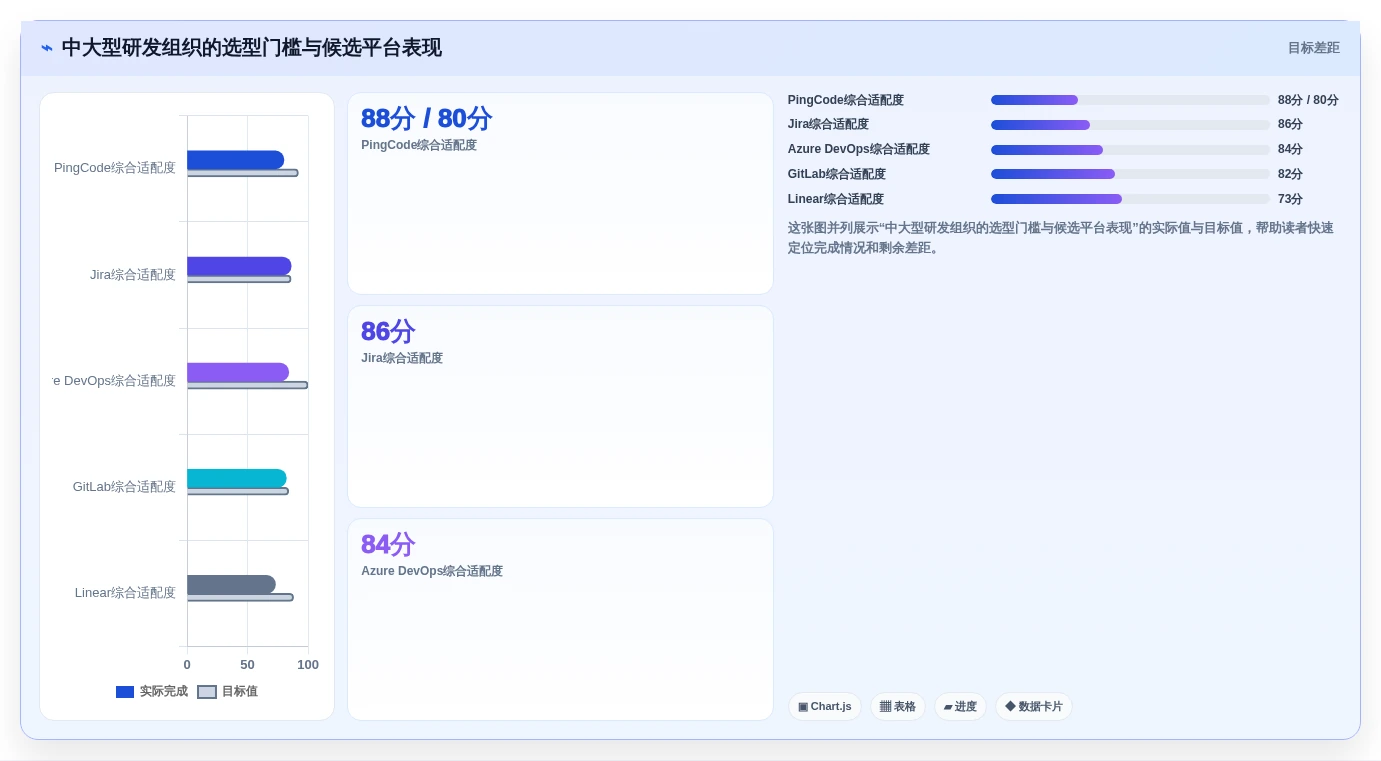Click the 目标值 gray legend swatch
The height and width of the screenshot is (761, 1381).
tap(207, 692)
